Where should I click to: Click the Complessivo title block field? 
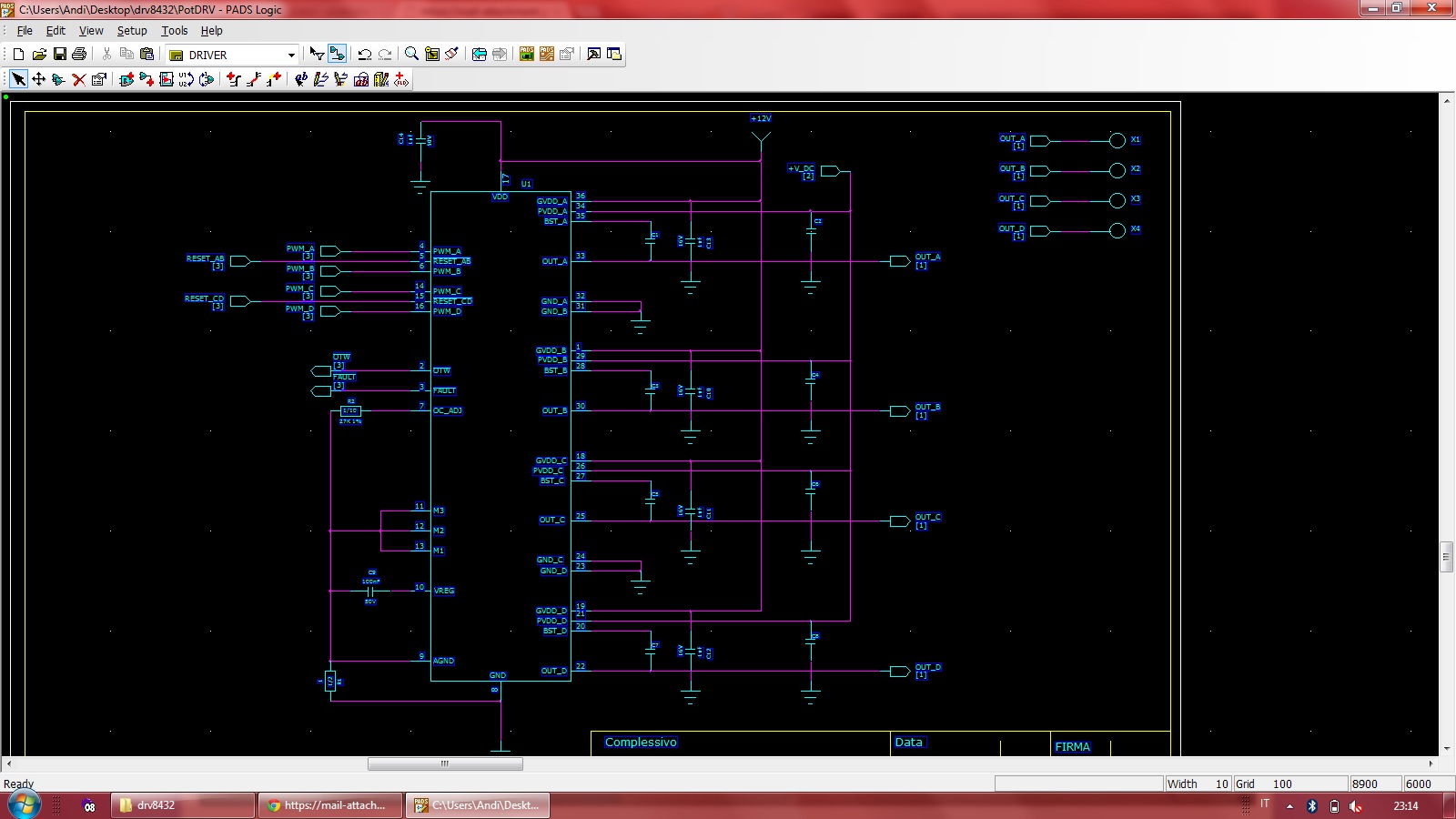pyautogui.click(x=641, y=743)
